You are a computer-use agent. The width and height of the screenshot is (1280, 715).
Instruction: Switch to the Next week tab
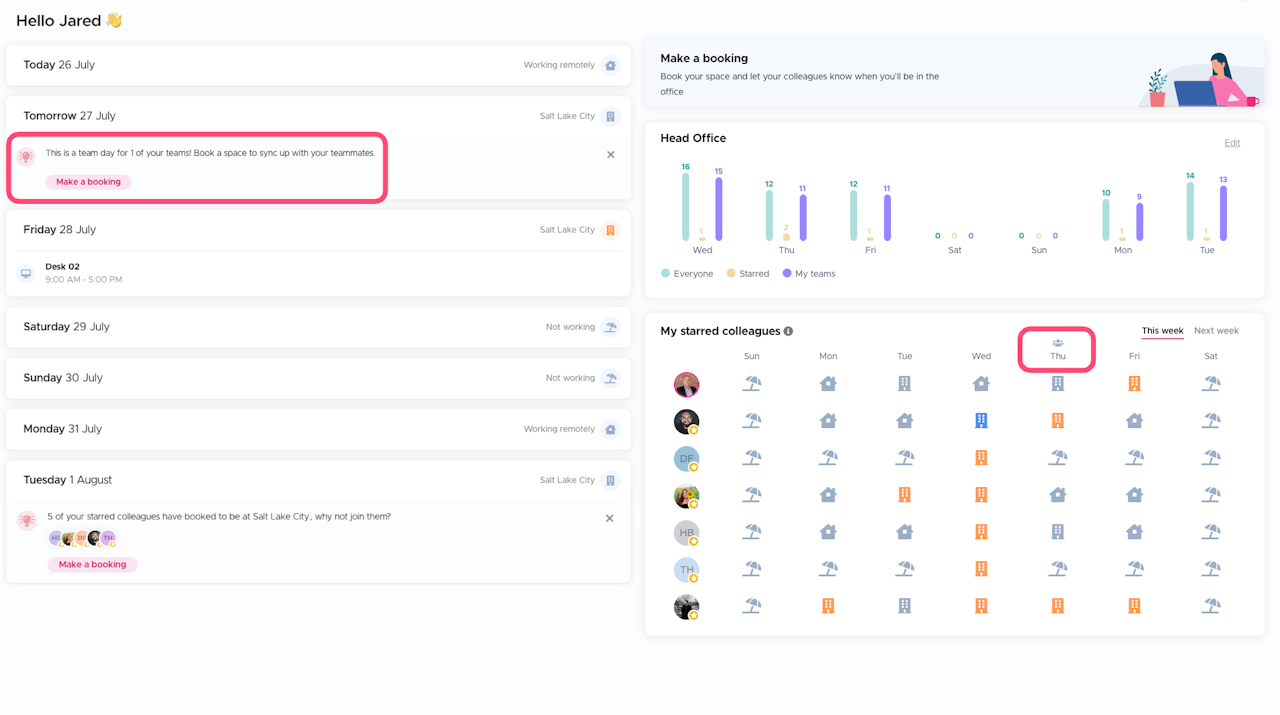click(1216, 331)
